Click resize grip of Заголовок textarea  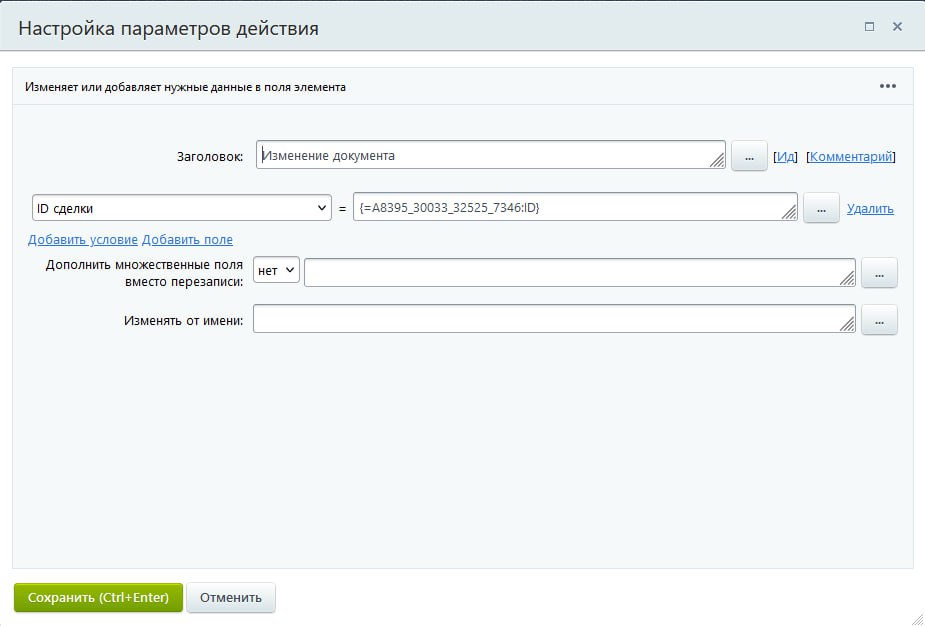pyautogui.click(x=717, y=160)
